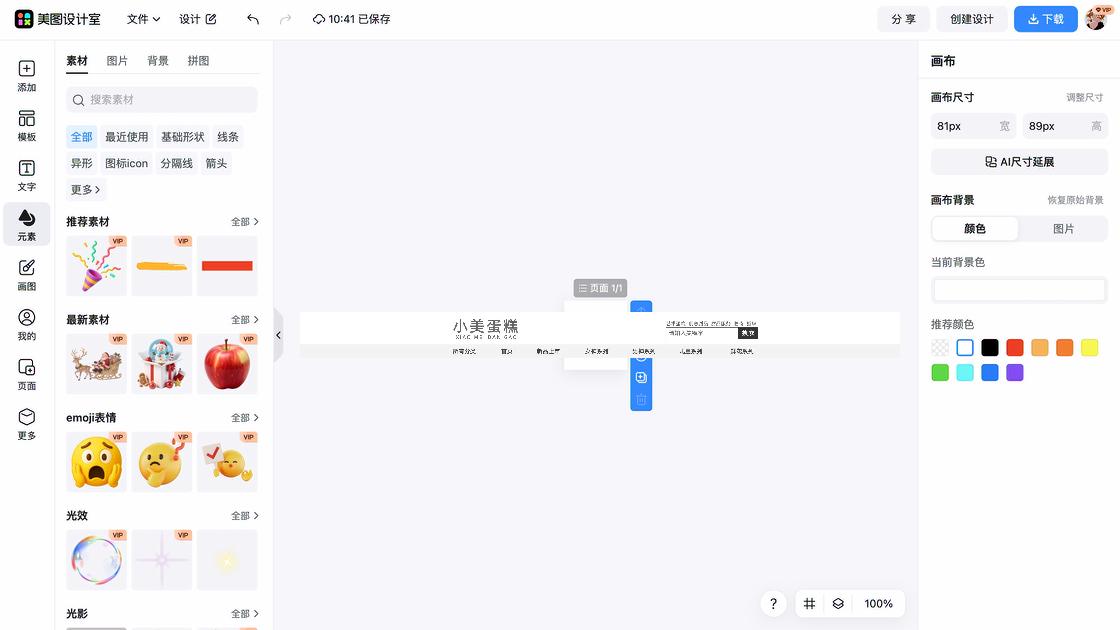1120x630 pixels.
Task: Select the 箭头 filter chip
Action: [216, 164]
